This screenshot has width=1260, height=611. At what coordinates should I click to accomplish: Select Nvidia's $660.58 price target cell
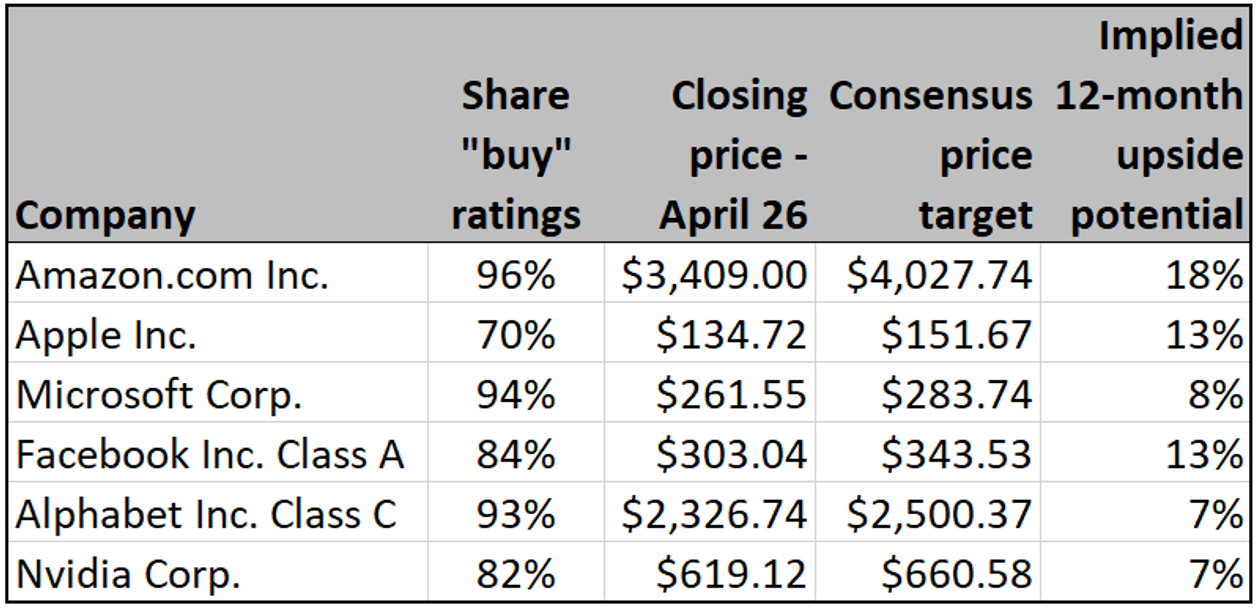(956, 575)
